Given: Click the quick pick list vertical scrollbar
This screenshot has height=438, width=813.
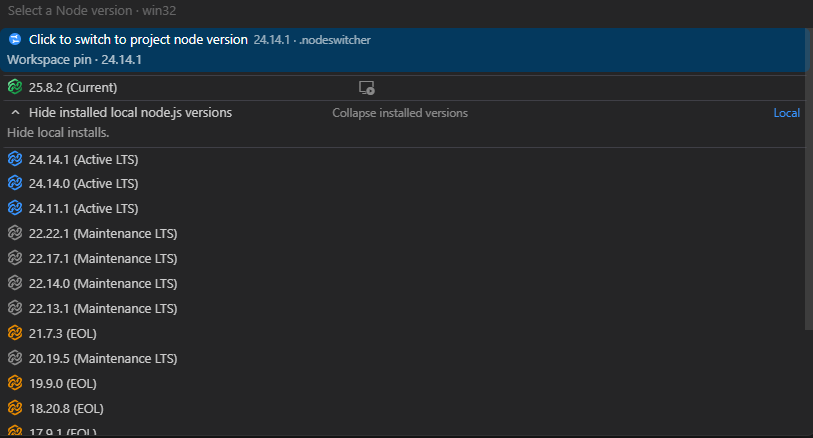Looking at the screenshot, I should pos(809,179).
